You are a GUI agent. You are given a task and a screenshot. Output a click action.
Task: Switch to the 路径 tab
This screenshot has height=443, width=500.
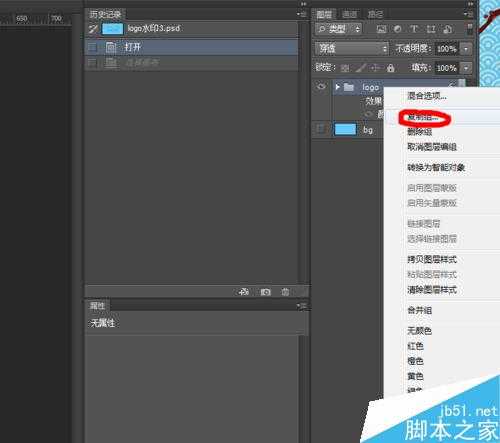pyautogui.click(x=375, y=14)
